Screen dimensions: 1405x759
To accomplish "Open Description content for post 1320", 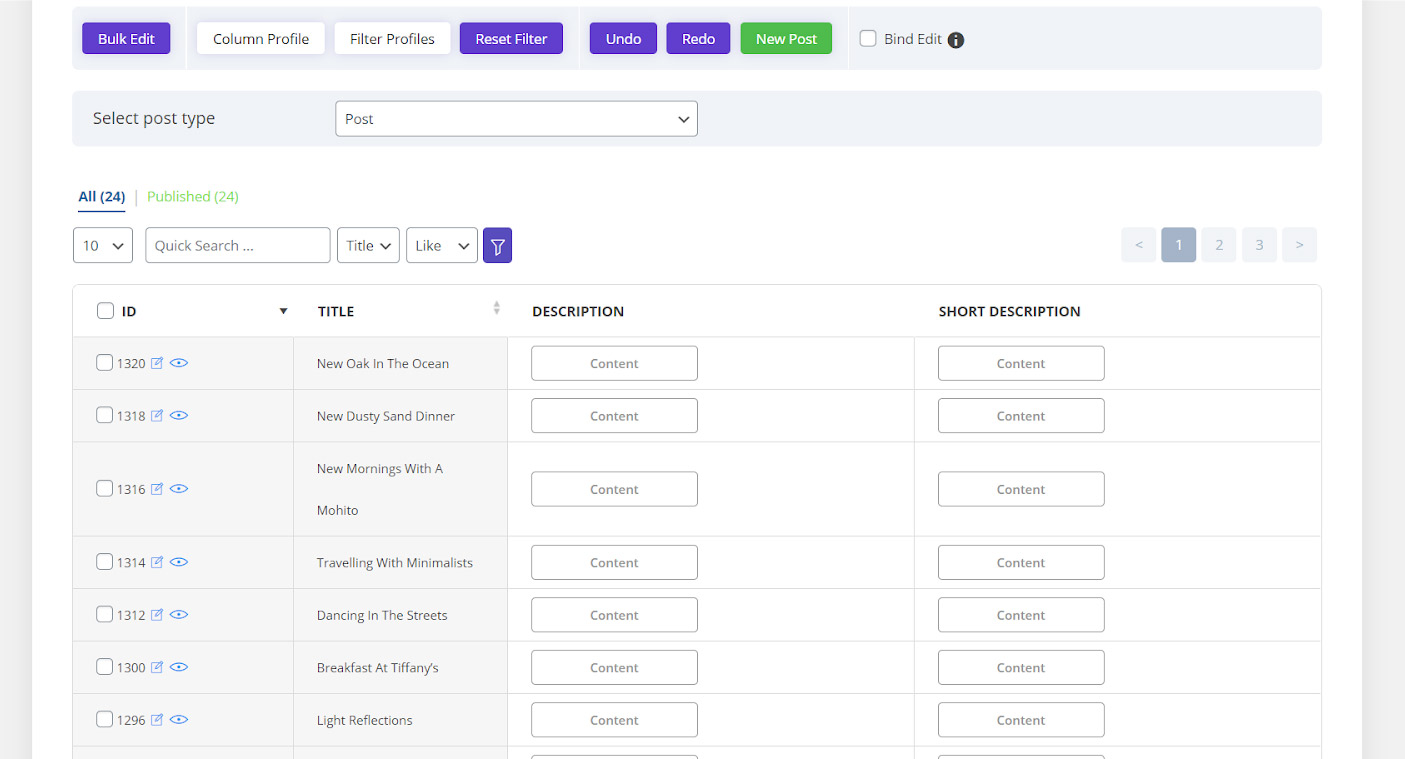I will click(x=614, y=363).
